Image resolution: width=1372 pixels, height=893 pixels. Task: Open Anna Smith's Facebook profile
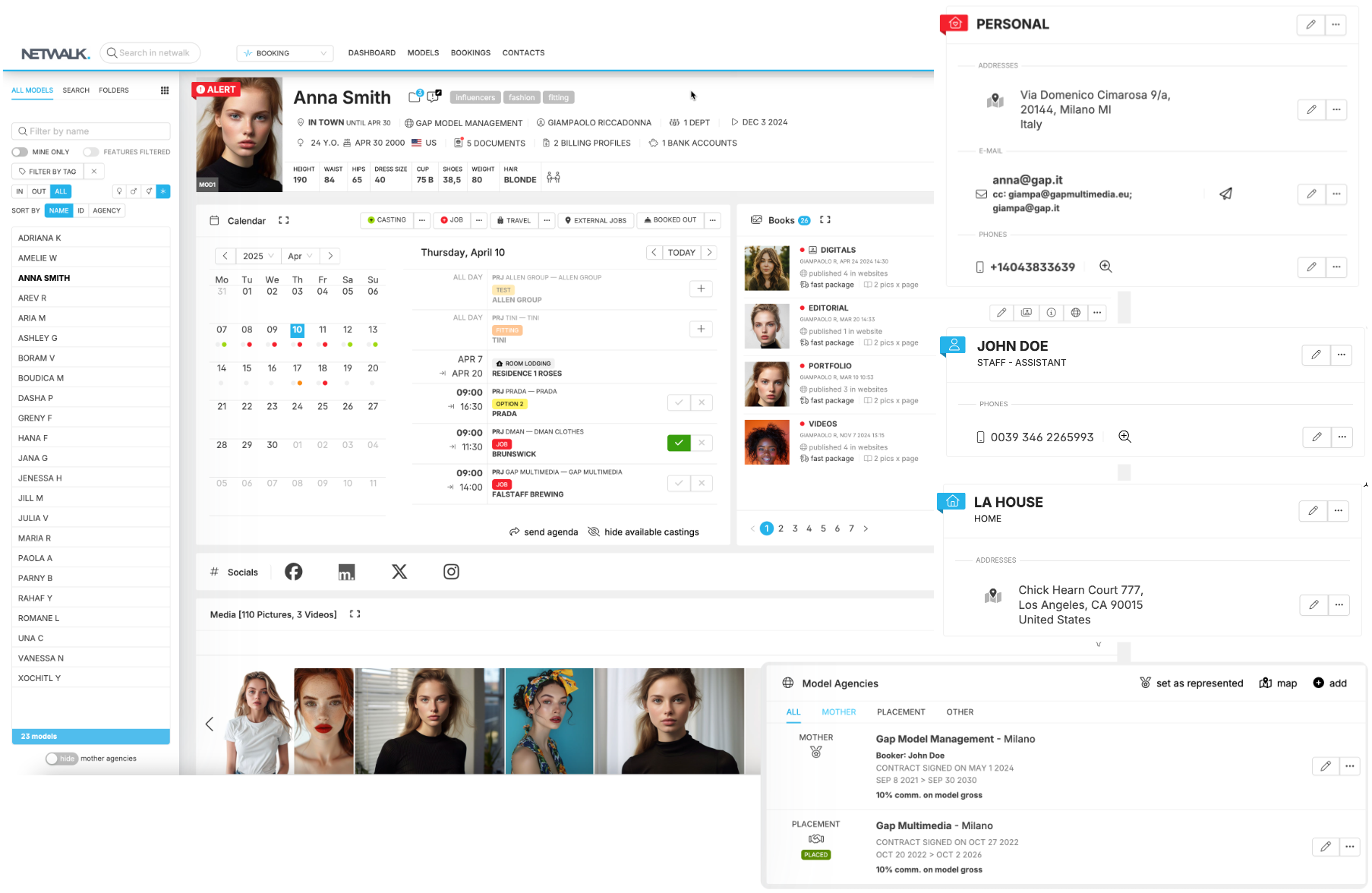point(293,572)
